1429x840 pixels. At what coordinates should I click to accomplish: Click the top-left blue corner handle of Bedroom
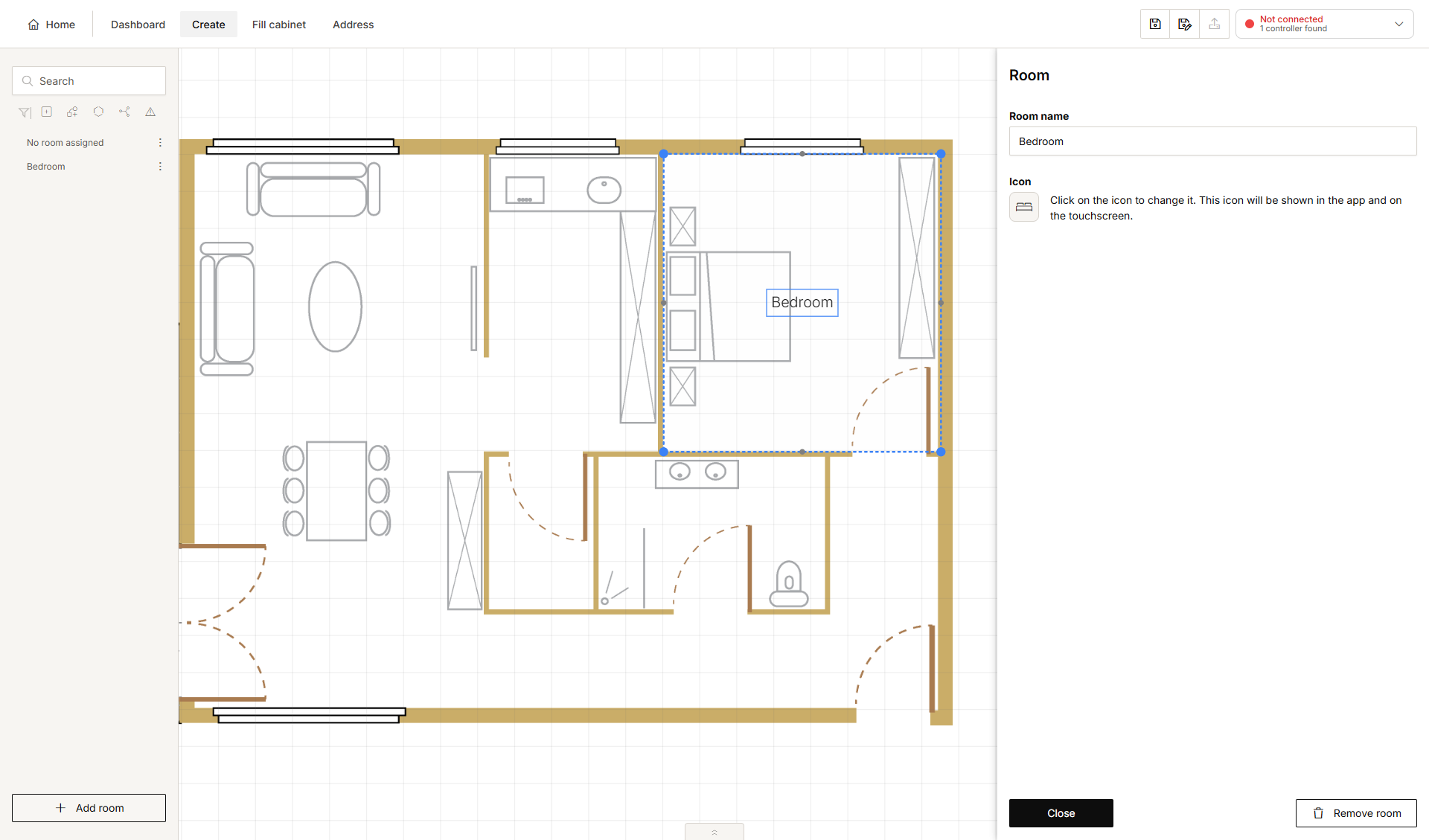click(663, 154)
